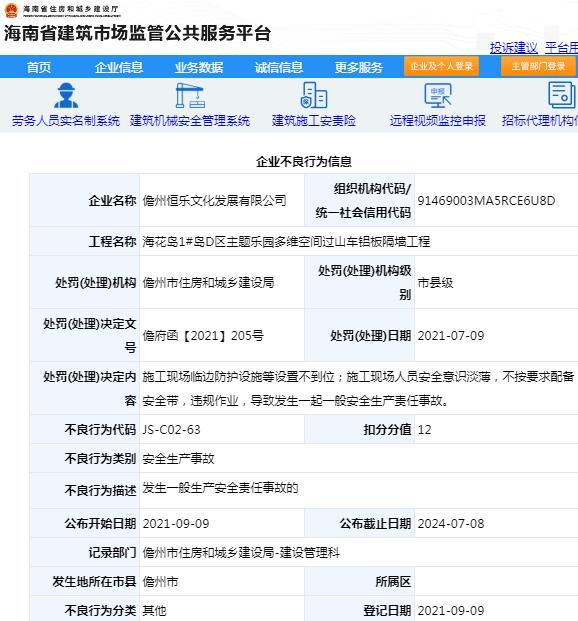Click the 记录部门 label cell
Screen dimensions: 578x621
point(85,553)
